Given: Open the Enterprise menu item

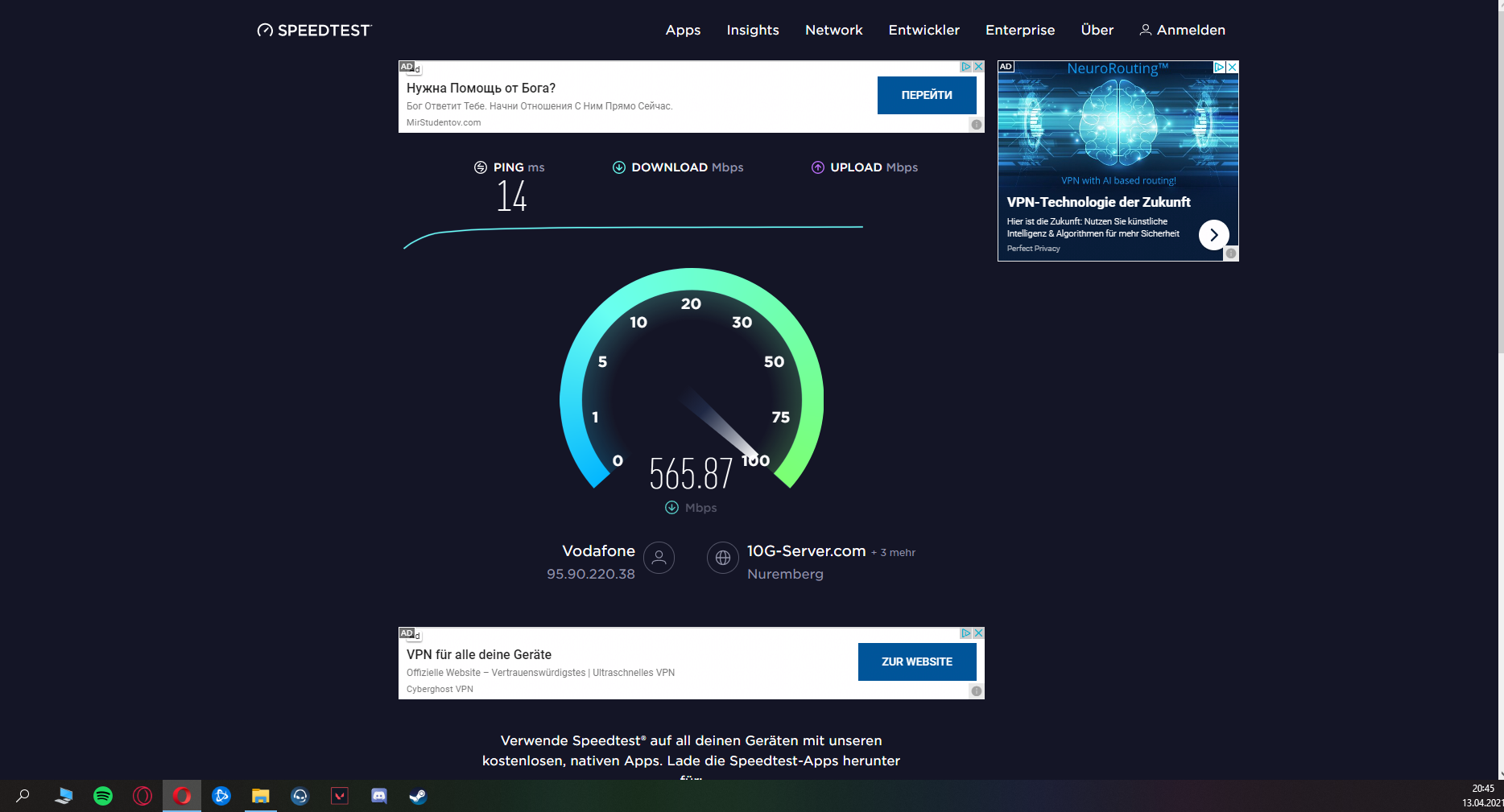Looking at the screenshot, I should tap(1020, 30).
